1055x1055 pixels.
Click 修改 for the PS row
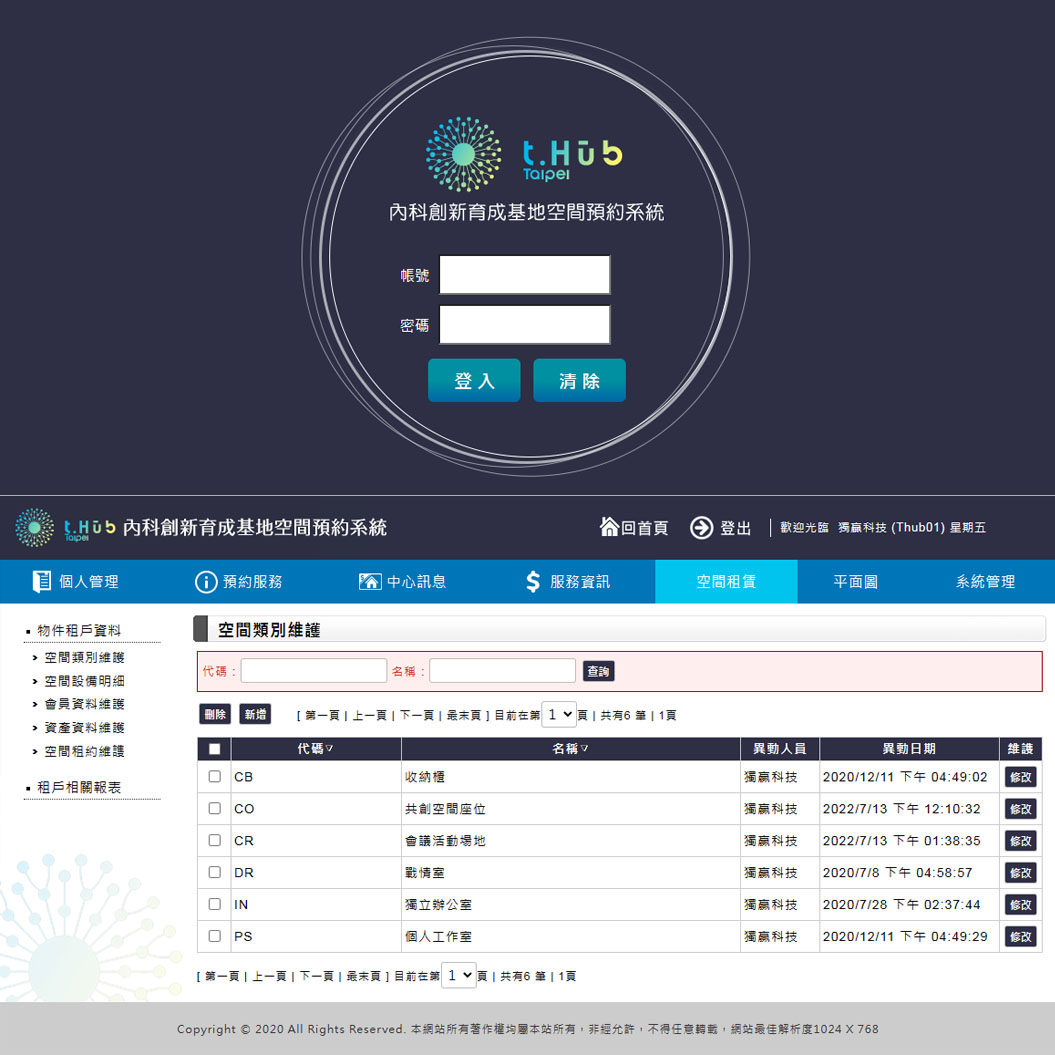coord(1020,937)
